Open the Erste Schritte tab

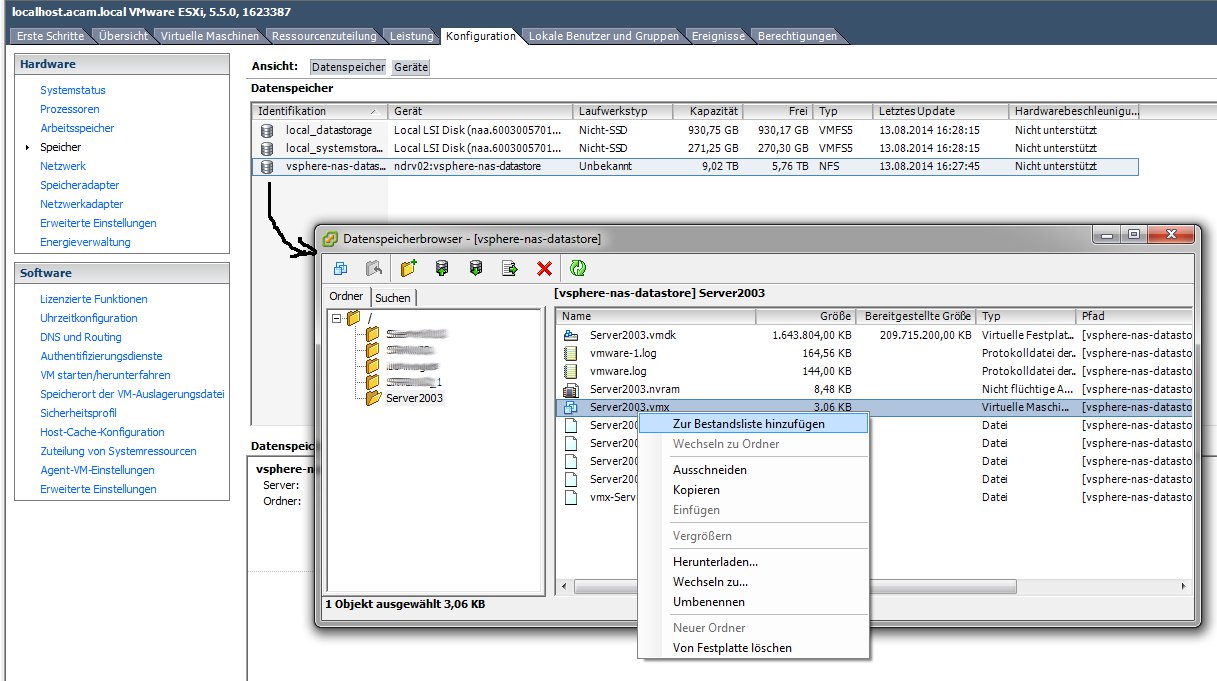(x=51, y=36)
